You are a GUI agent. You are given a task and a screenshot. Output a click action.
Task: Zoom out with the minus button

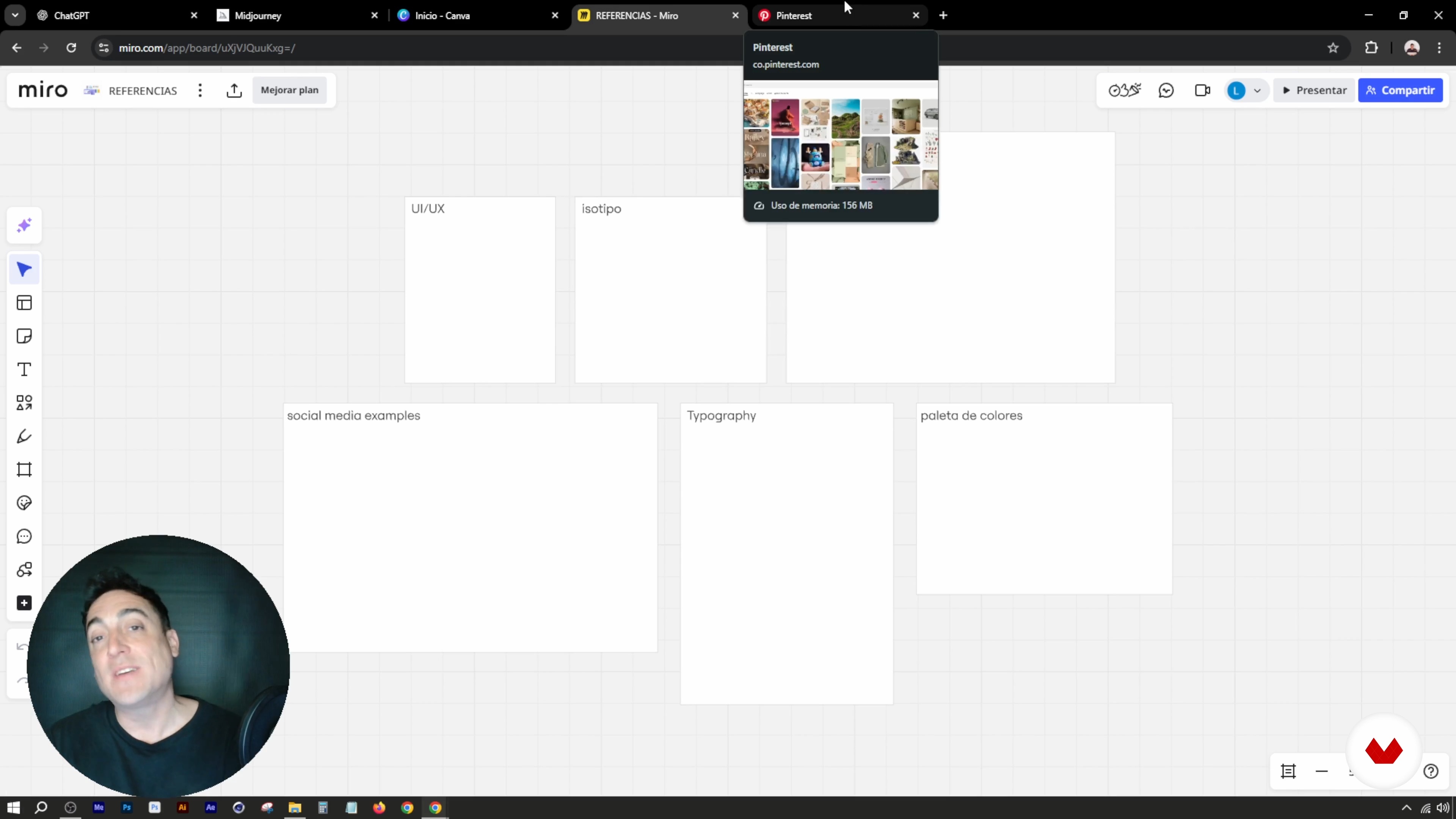1321,772
